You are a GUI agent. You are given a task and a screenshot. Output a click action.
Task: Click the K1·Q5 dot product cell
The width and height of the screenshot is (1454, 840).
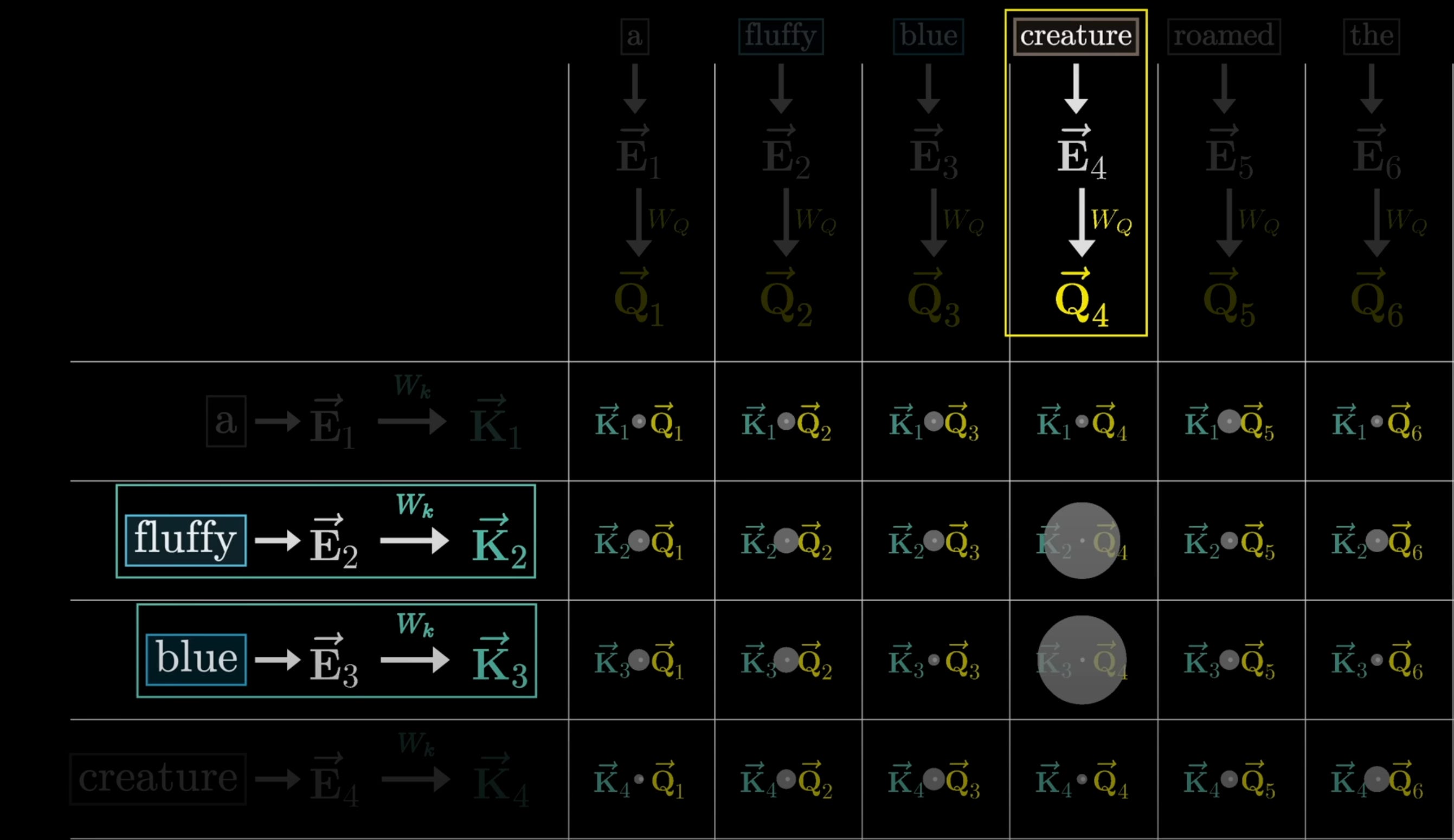point(1229,423)
